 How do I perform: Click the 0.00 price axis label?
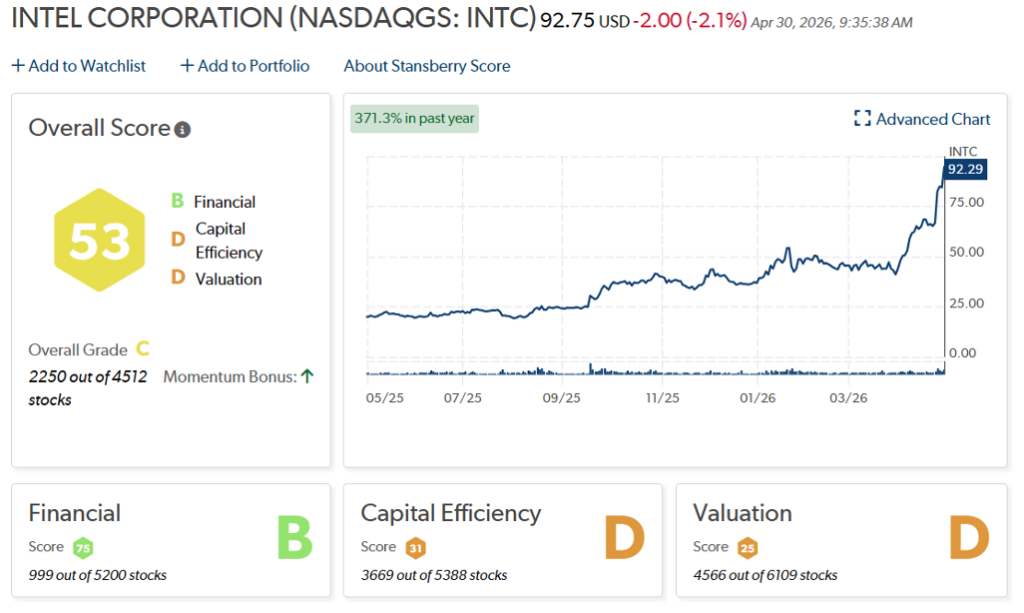(963, 353)
